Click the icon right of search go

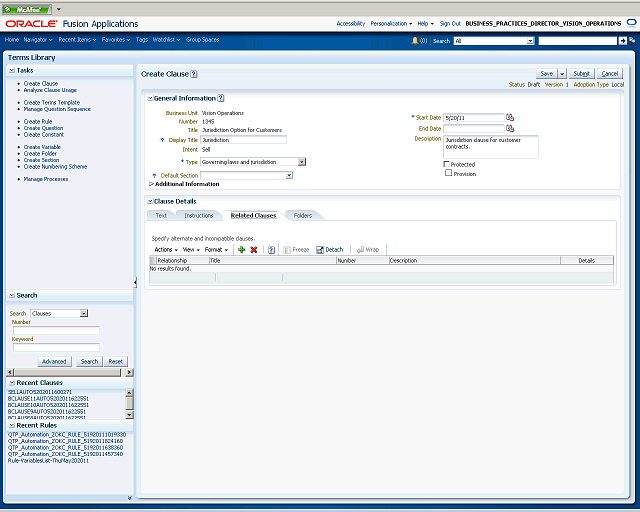point(632,40)
